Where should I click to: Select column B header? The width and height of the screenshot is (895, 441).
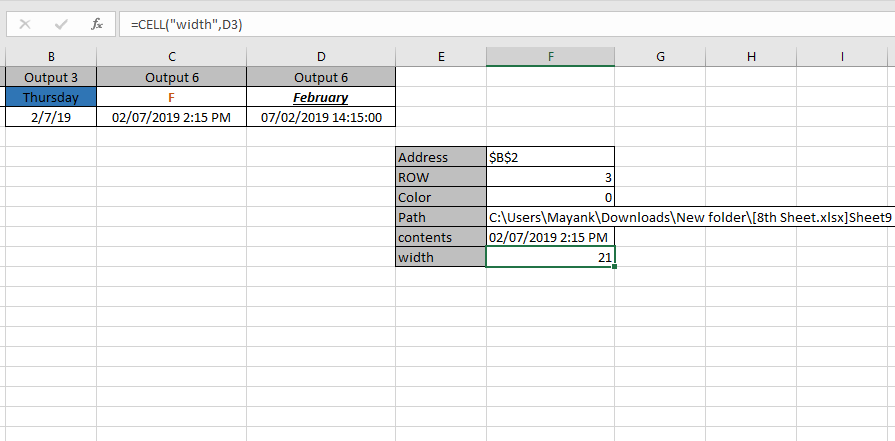click(51, 56)
